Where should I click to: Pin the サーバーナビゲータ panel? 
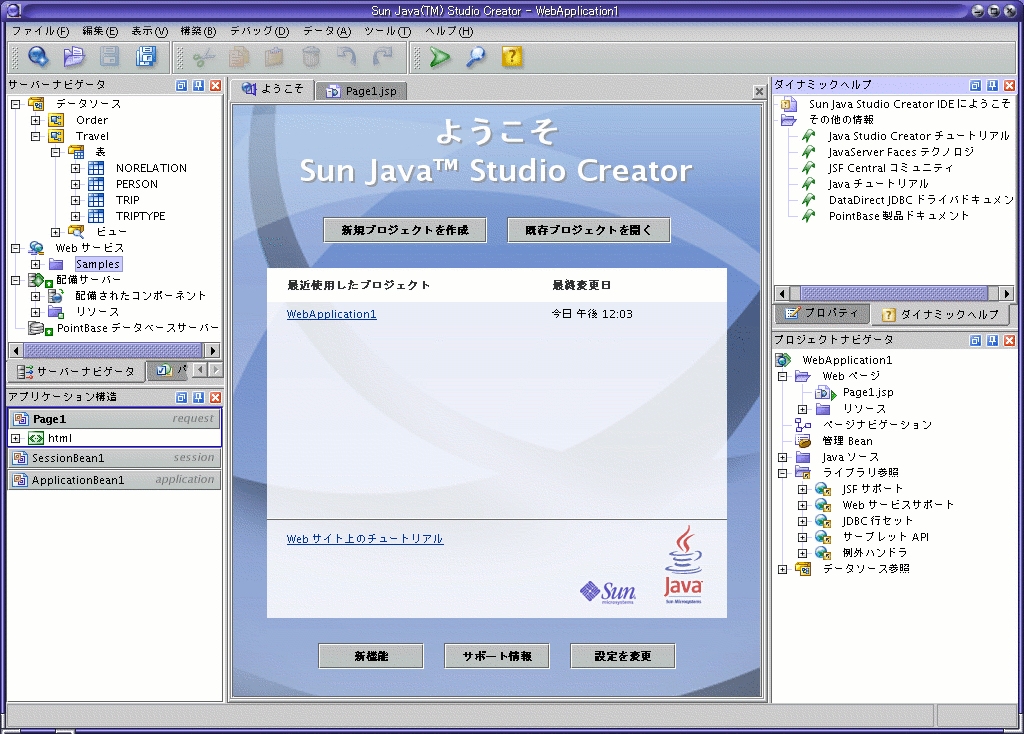click(x=199, y=85)
